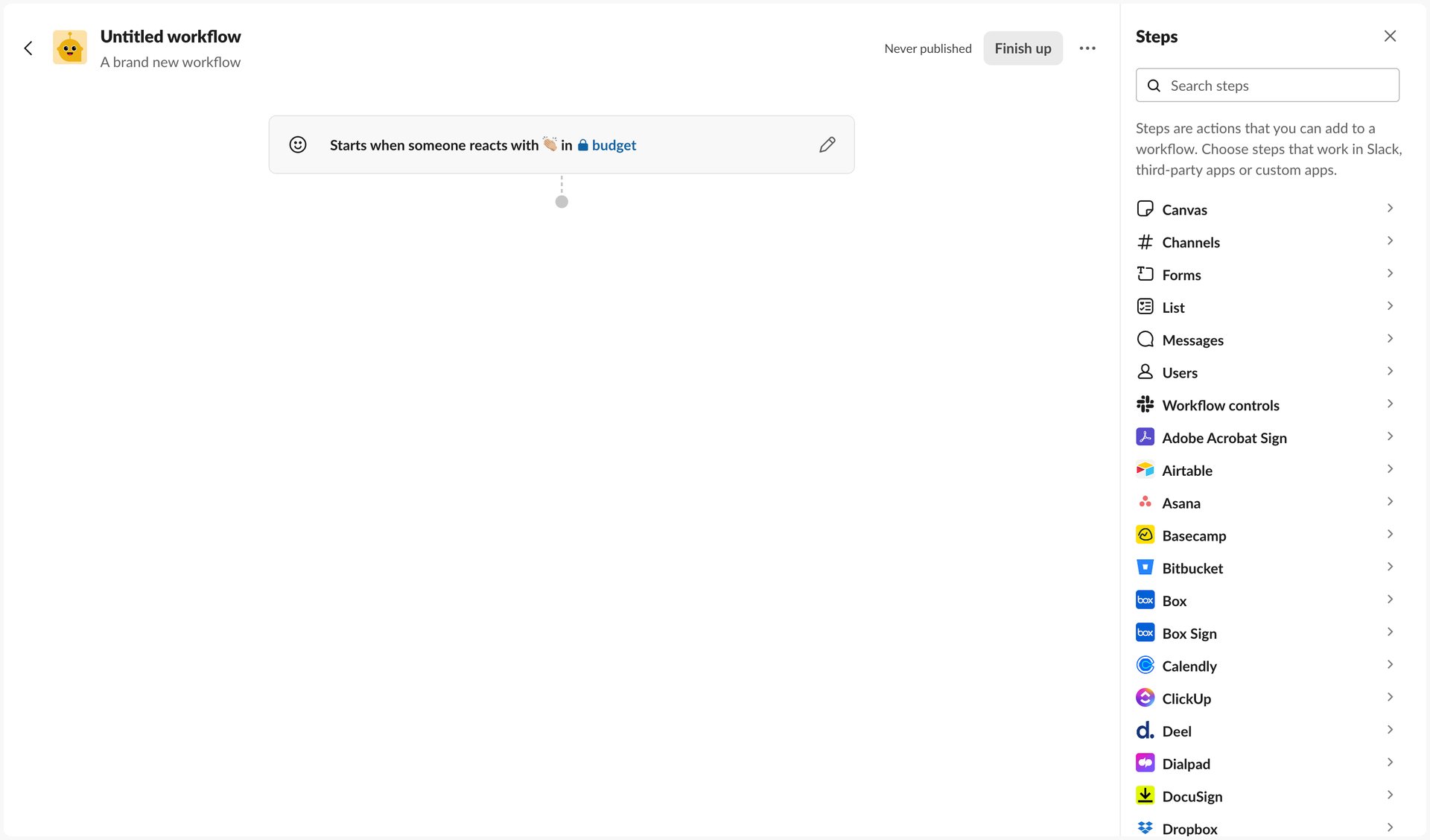
Task: Select the Dropbox step icon
Action: pos(1145,828)
